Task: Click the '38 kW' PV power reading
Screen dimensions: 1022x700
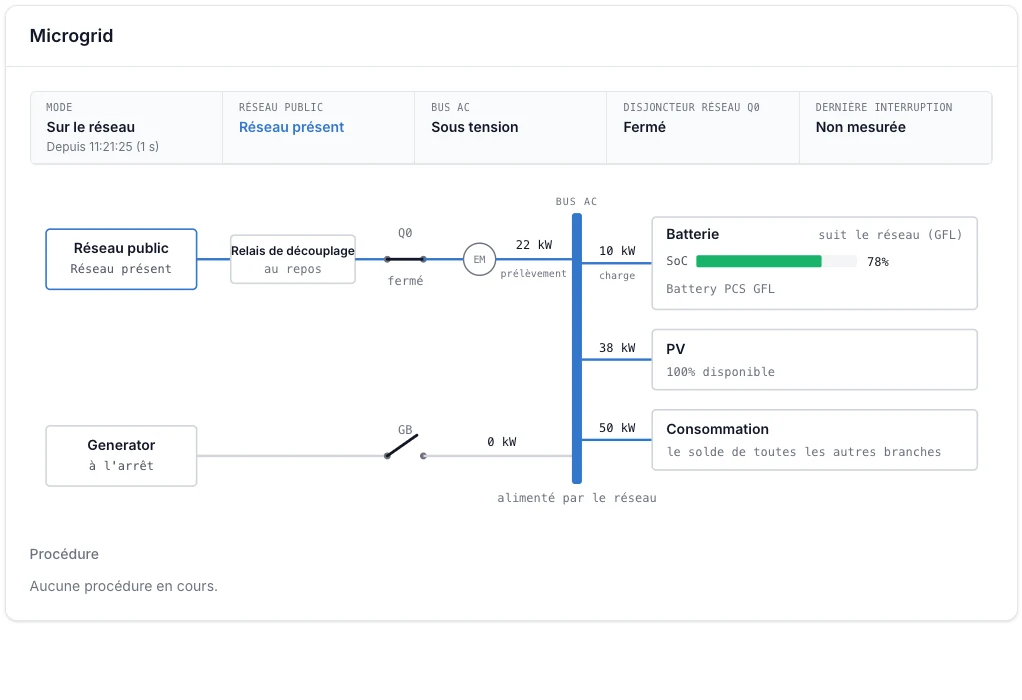Action: tap(617, 348)
